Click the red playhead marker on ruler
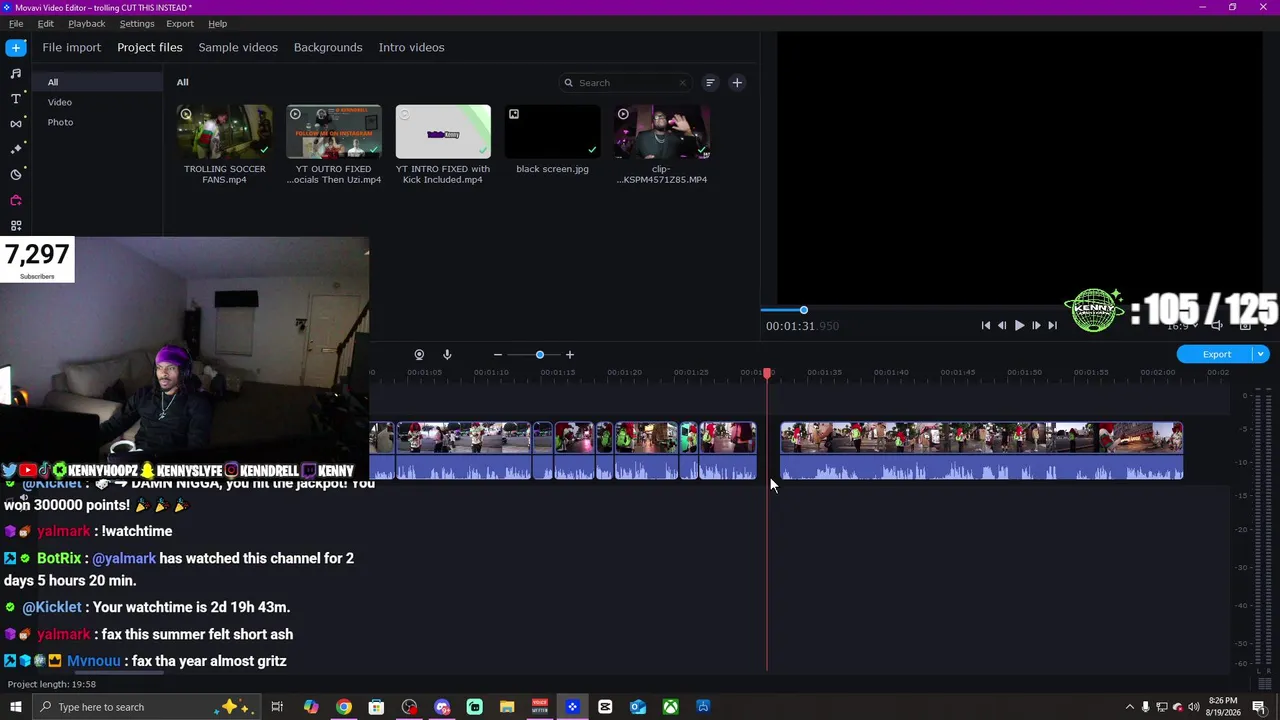This screenshot has width=1280, height=720. pyautogui.click(x=767, y=373)
